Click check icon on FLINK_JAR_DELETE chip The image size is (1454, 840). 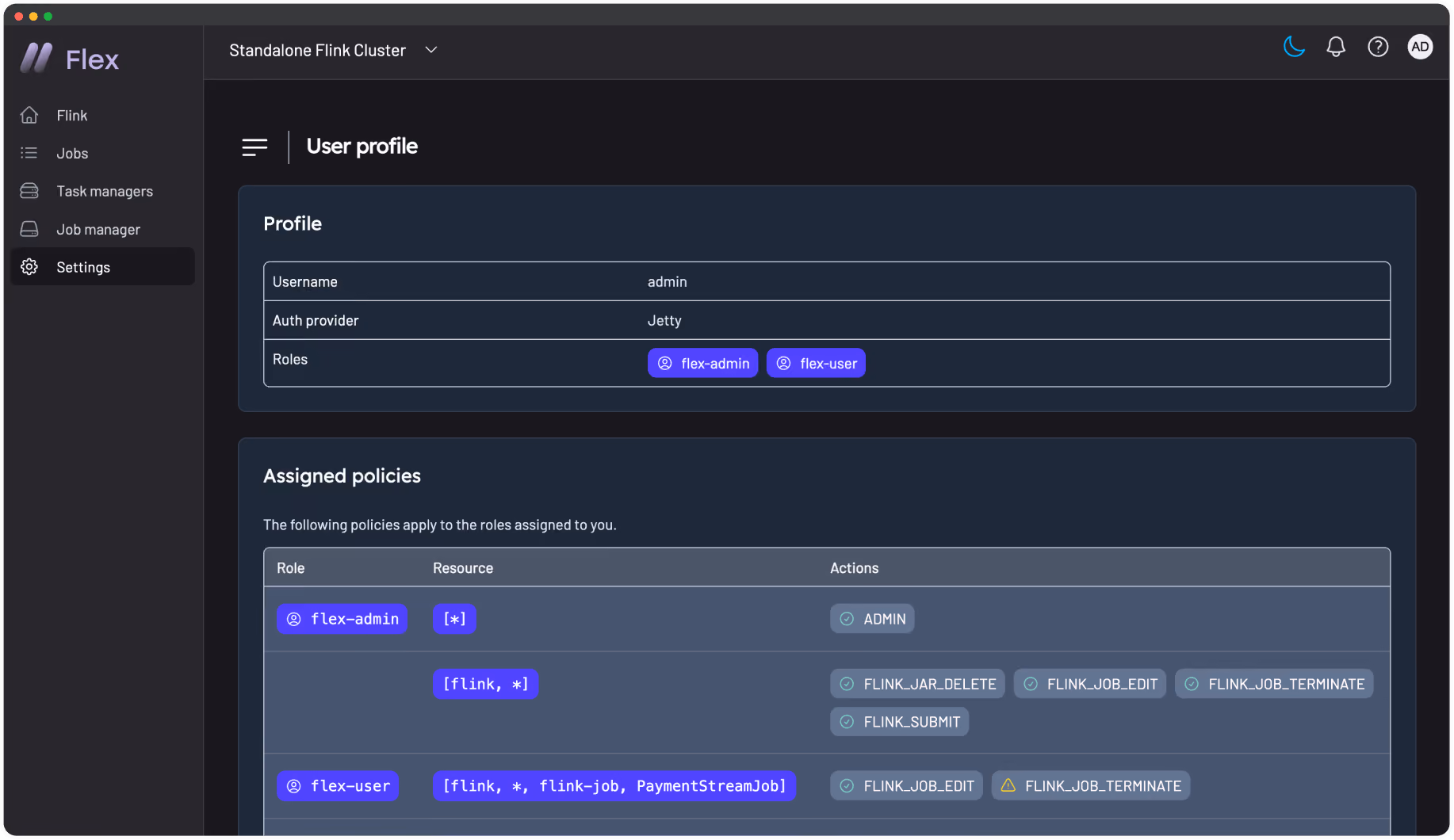(847, 685)
